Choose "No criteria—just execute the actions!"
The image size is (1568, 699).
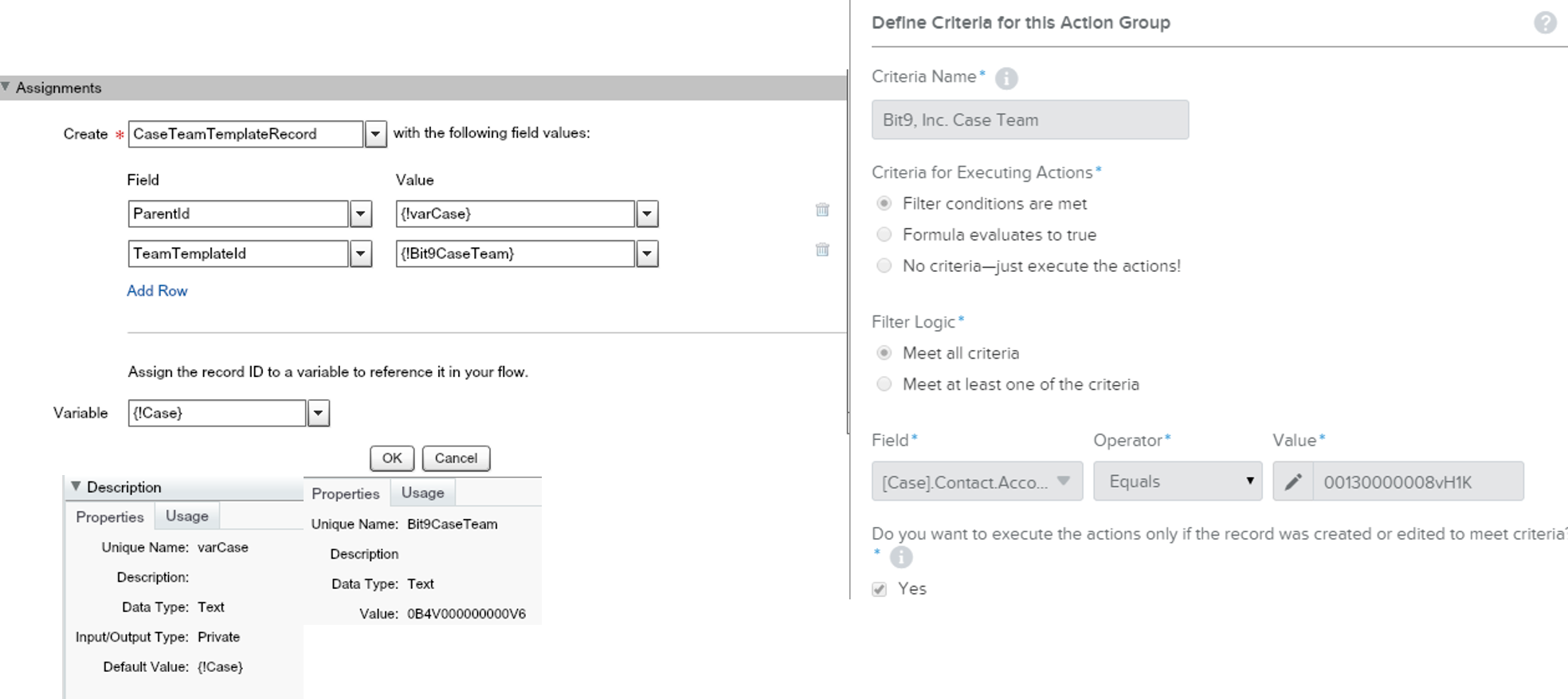coord(884,266)
